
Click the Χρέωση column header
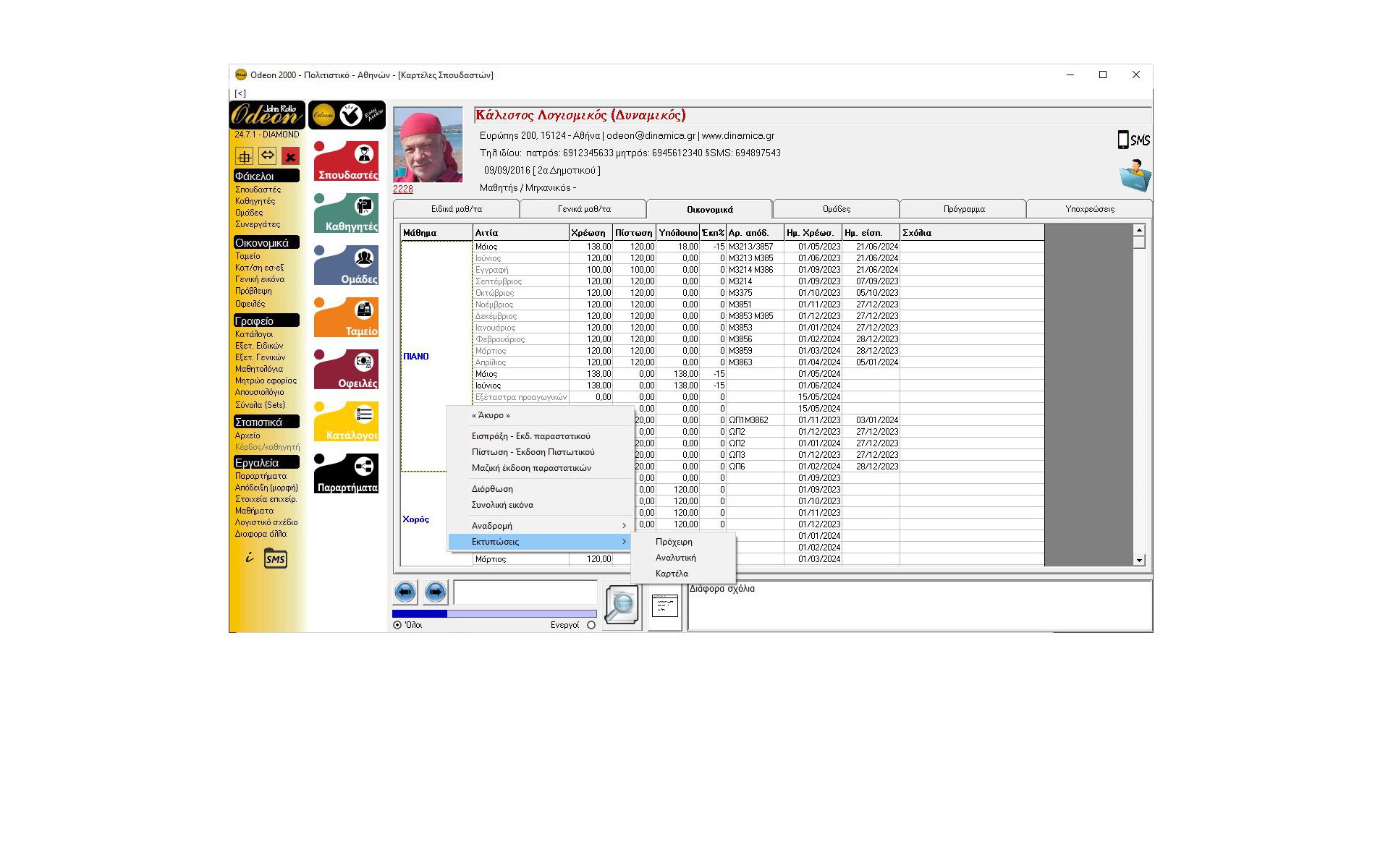(591, 233)
